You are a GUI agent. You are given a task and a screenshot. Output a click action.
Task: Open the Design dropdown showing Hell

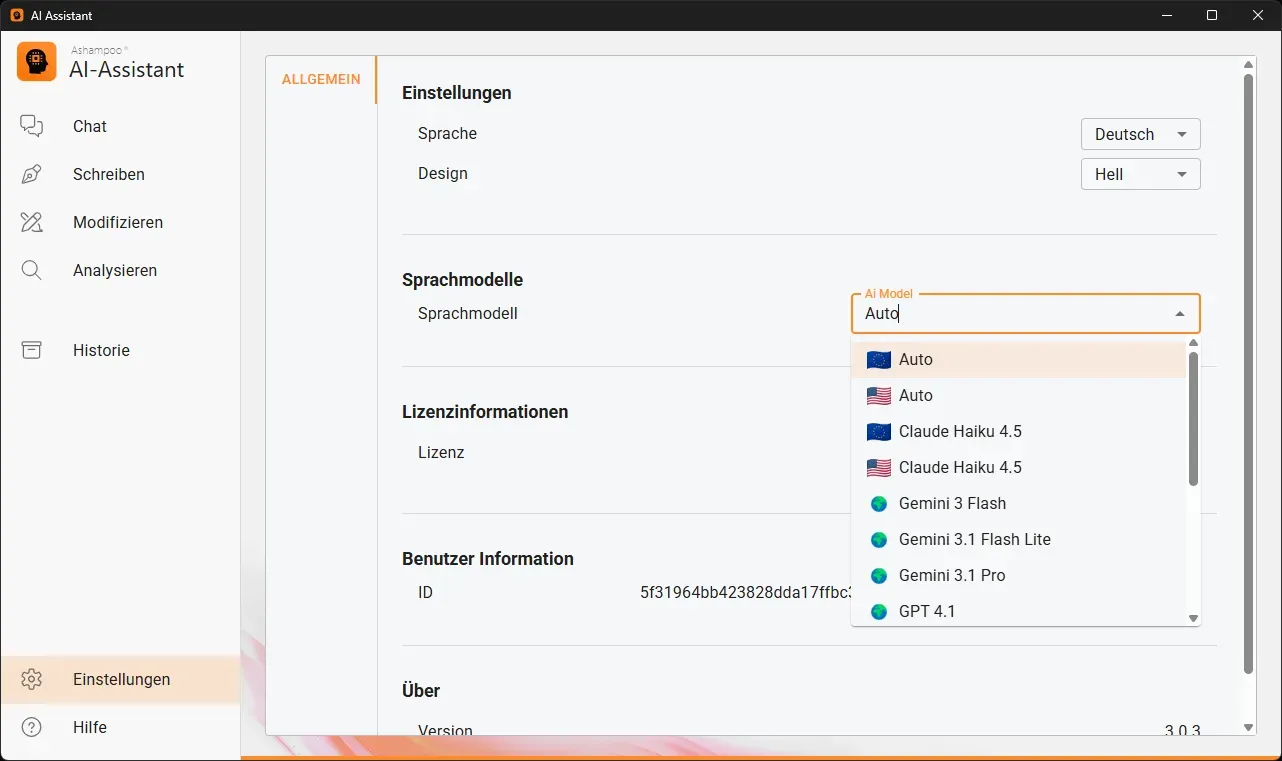pyautogui.click(x=1140, y=174)
